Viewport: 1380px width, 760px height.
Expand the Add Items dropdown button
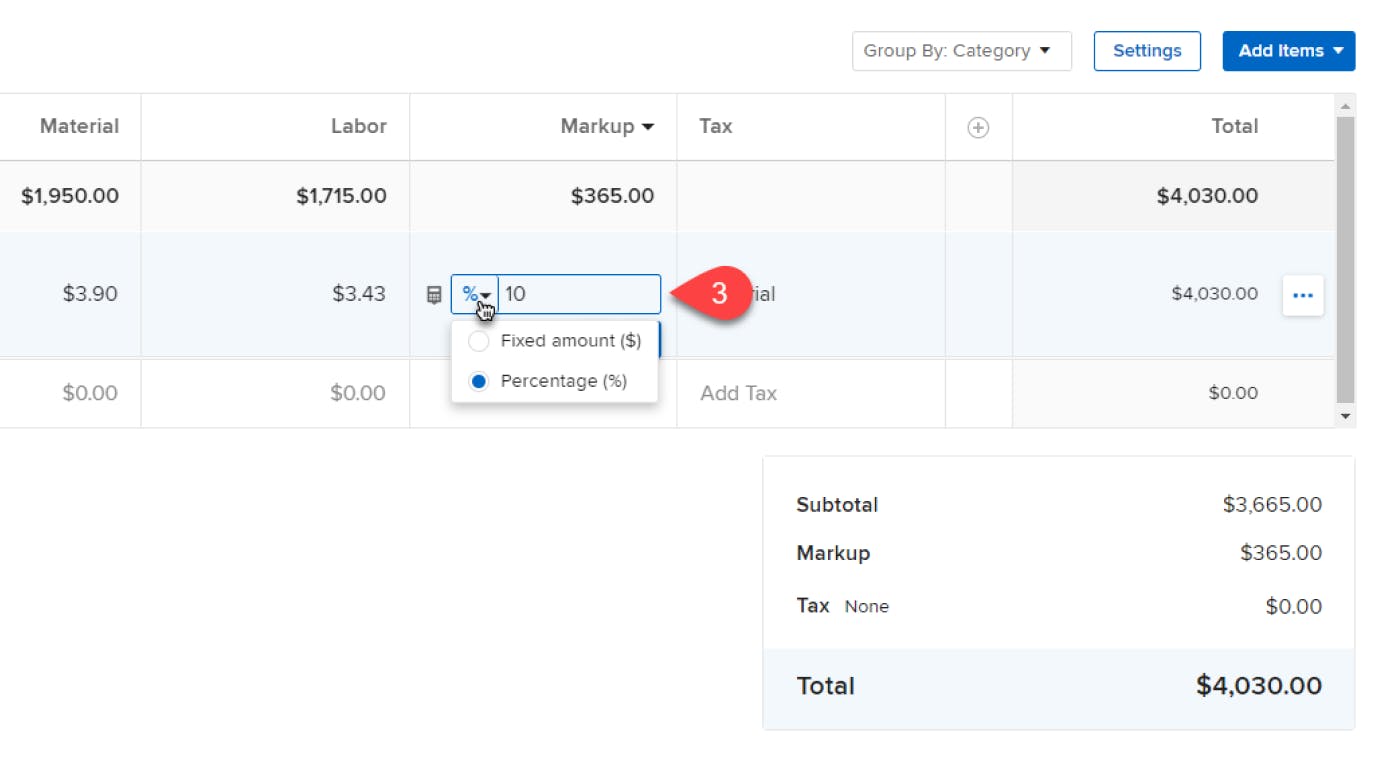pyautogui.click(x=1288, y=51)
